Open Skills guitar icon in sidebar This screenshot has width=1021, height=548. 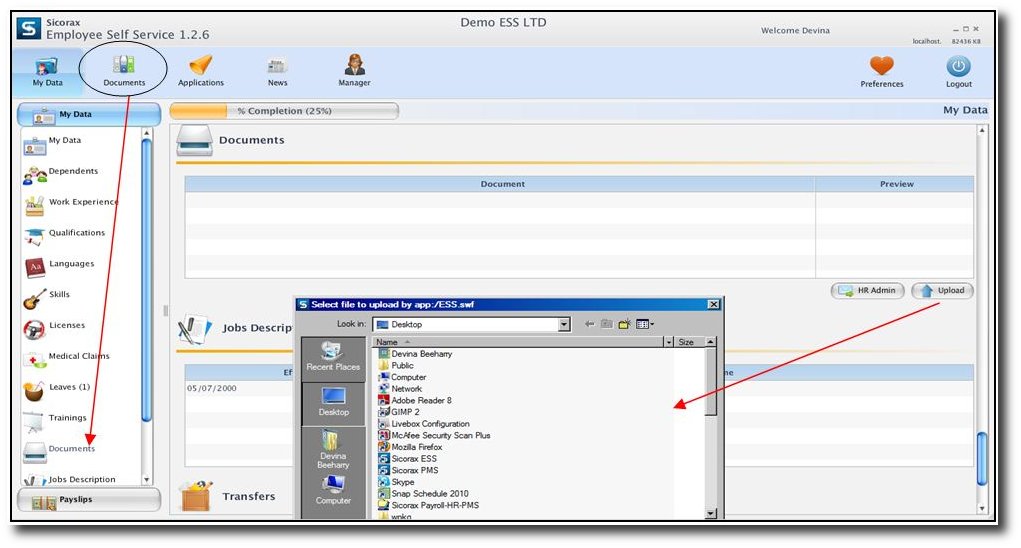pyautogui.click(x=35, y=298)
